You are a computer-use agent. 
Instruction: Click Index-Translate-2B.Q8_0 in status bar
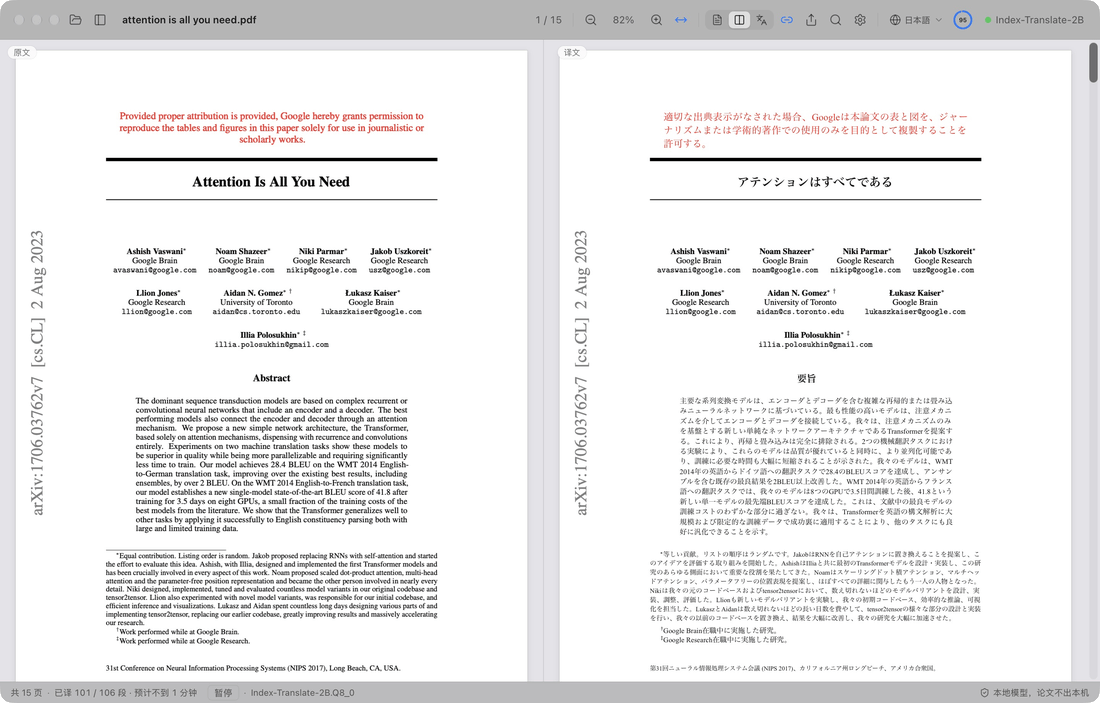point(302,692)
